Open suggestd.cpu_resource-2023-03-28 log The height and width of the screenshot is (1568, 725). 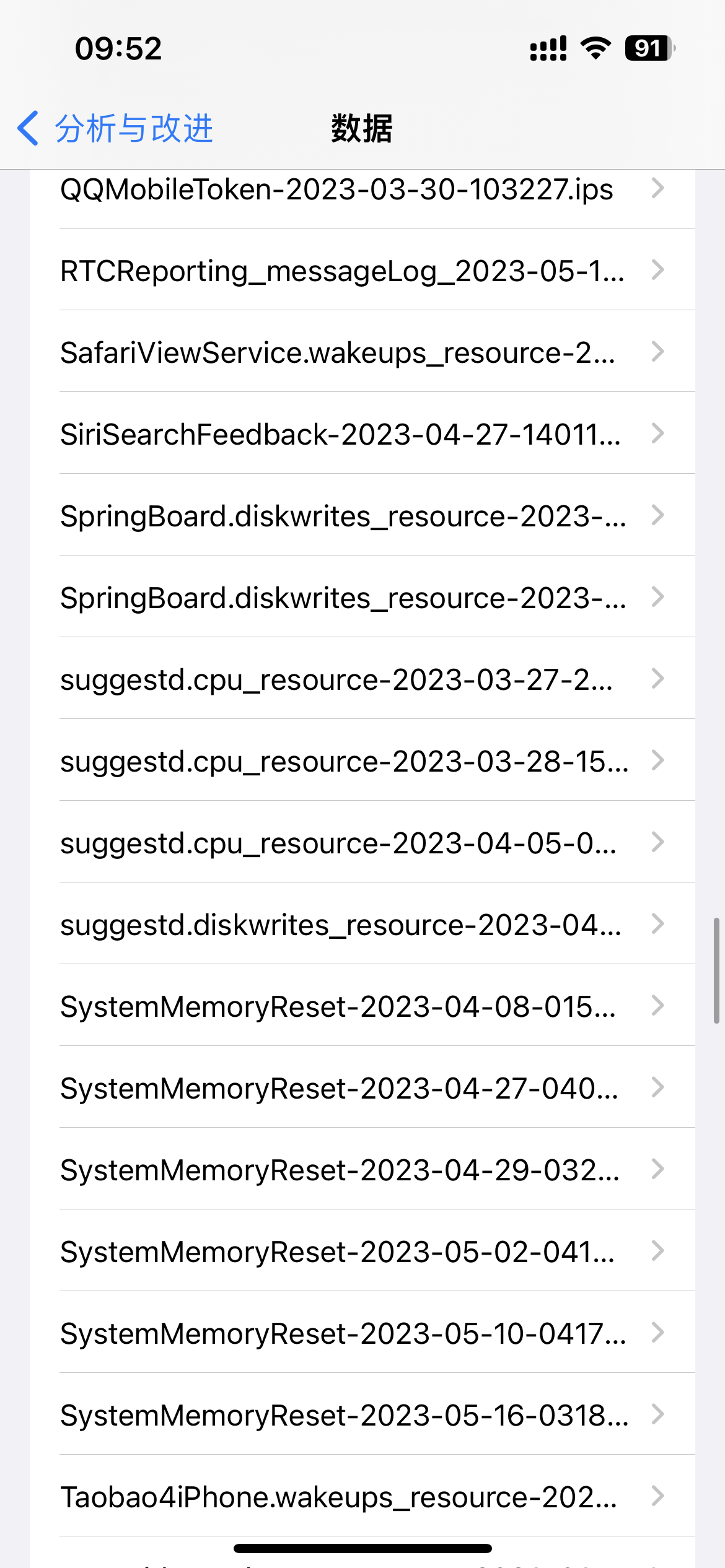point(344,762)
